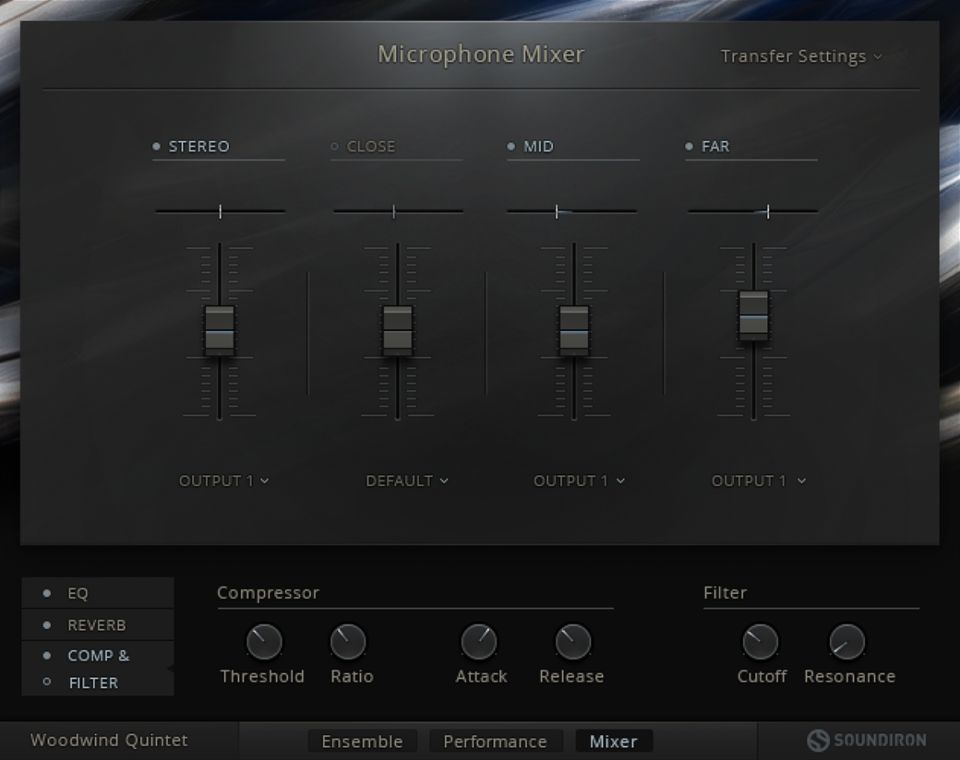Click the Compressor Threshold knob
Screen dimensions: 960x760
coord(264,641)
